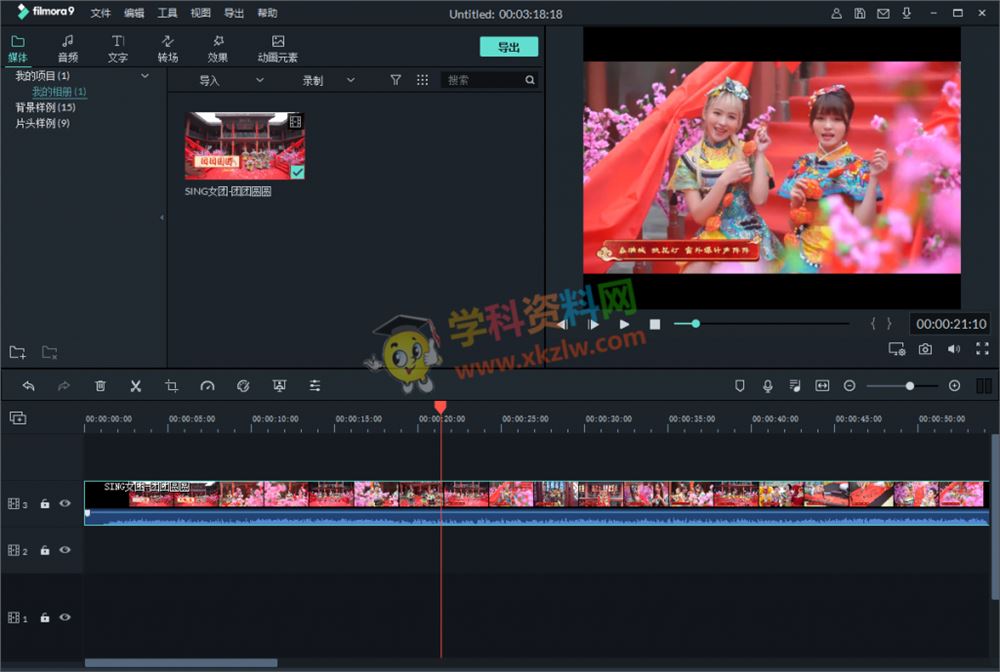Click the filter funnel icon
Image resolution: width=1000 pixels, height=672 pixels.
(x=395, y=80)
